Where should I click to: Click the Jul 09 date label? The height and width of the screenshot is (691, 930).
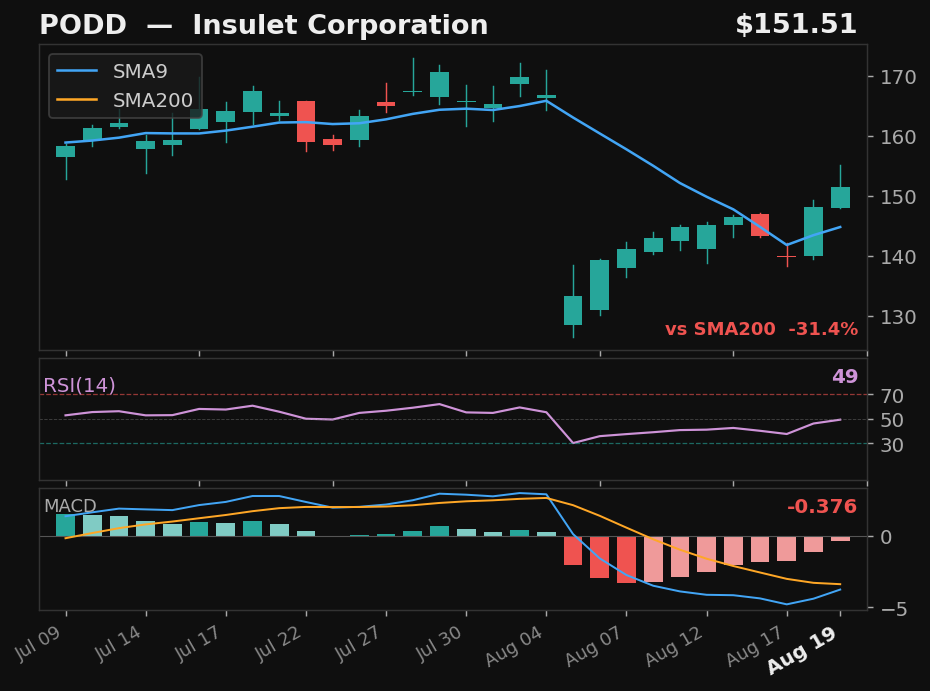[x=39, y=644]
